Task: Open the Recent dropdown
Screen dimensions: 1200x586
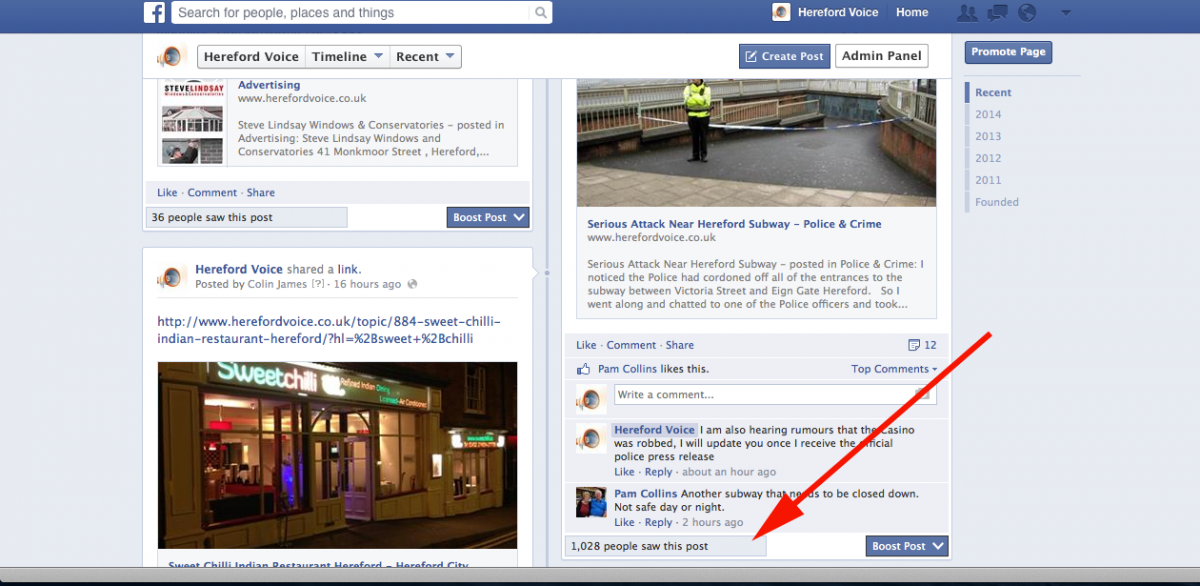Action: pyautogui.click(x=425, y=57)
